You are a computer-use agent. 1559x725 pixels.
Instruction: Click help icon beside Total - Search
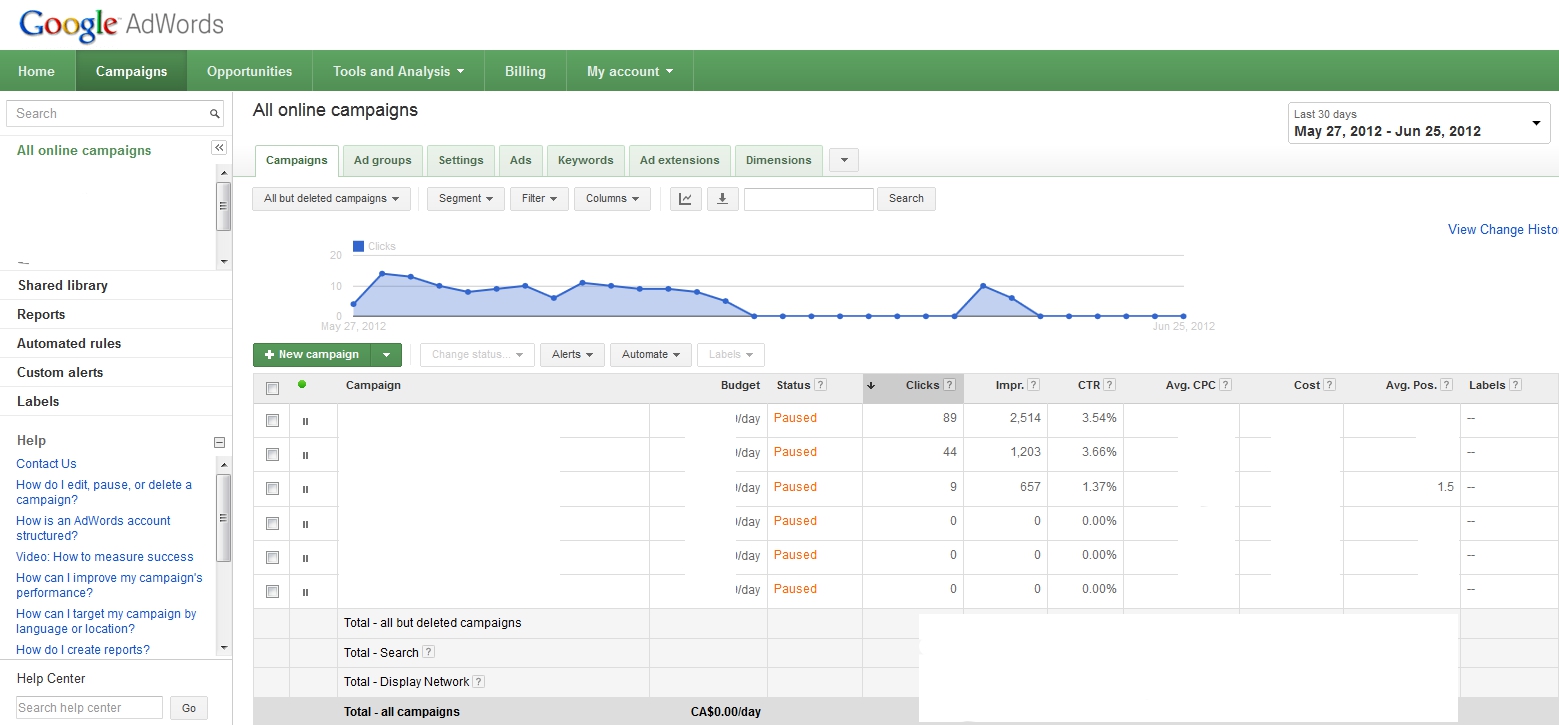[428, 652]
